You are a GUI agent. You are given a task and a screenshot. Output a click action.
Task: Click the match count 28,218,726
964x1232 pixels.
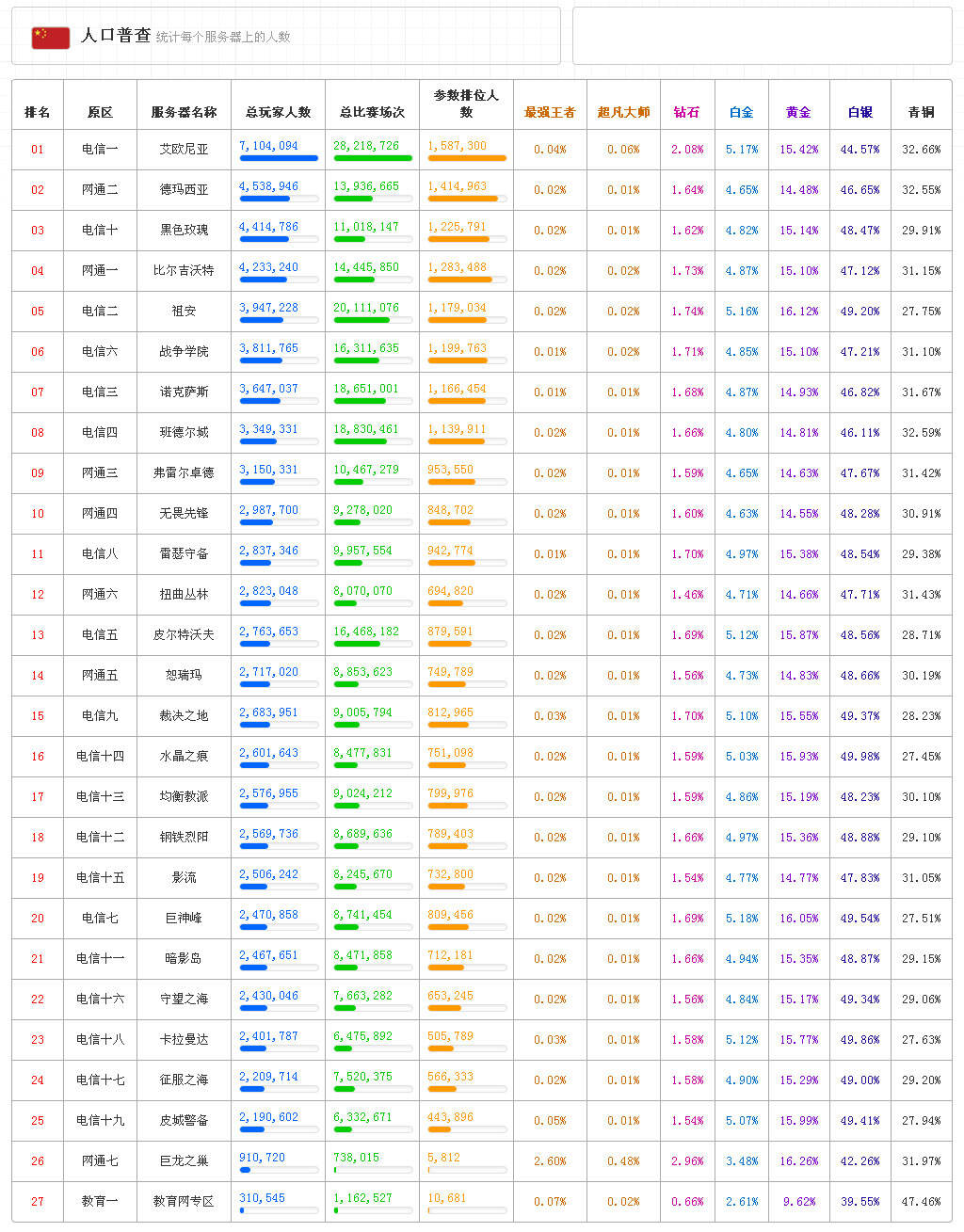[x=366, y=146]
